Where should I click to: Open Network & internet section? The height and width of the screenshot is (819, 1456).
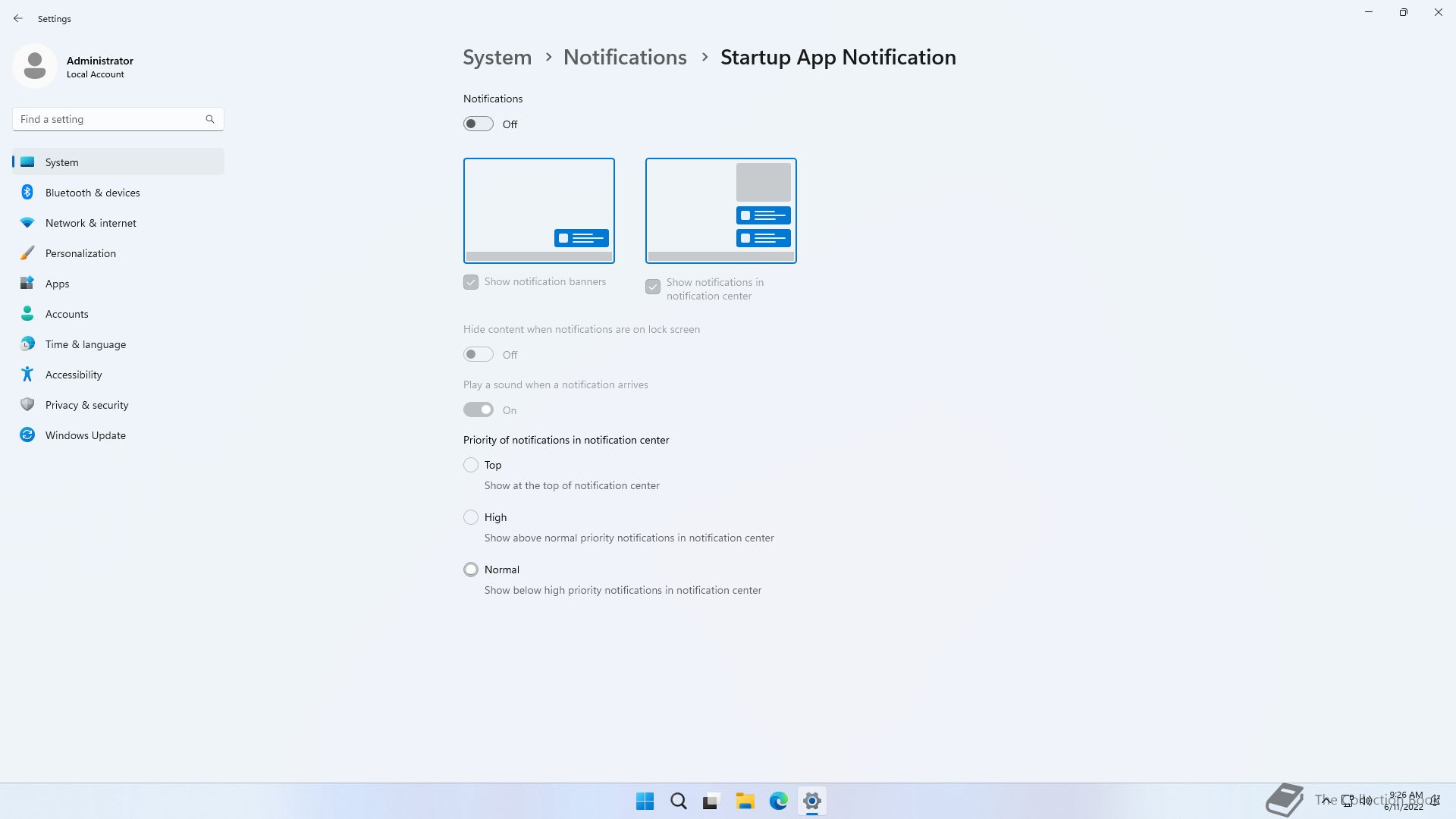90,223
